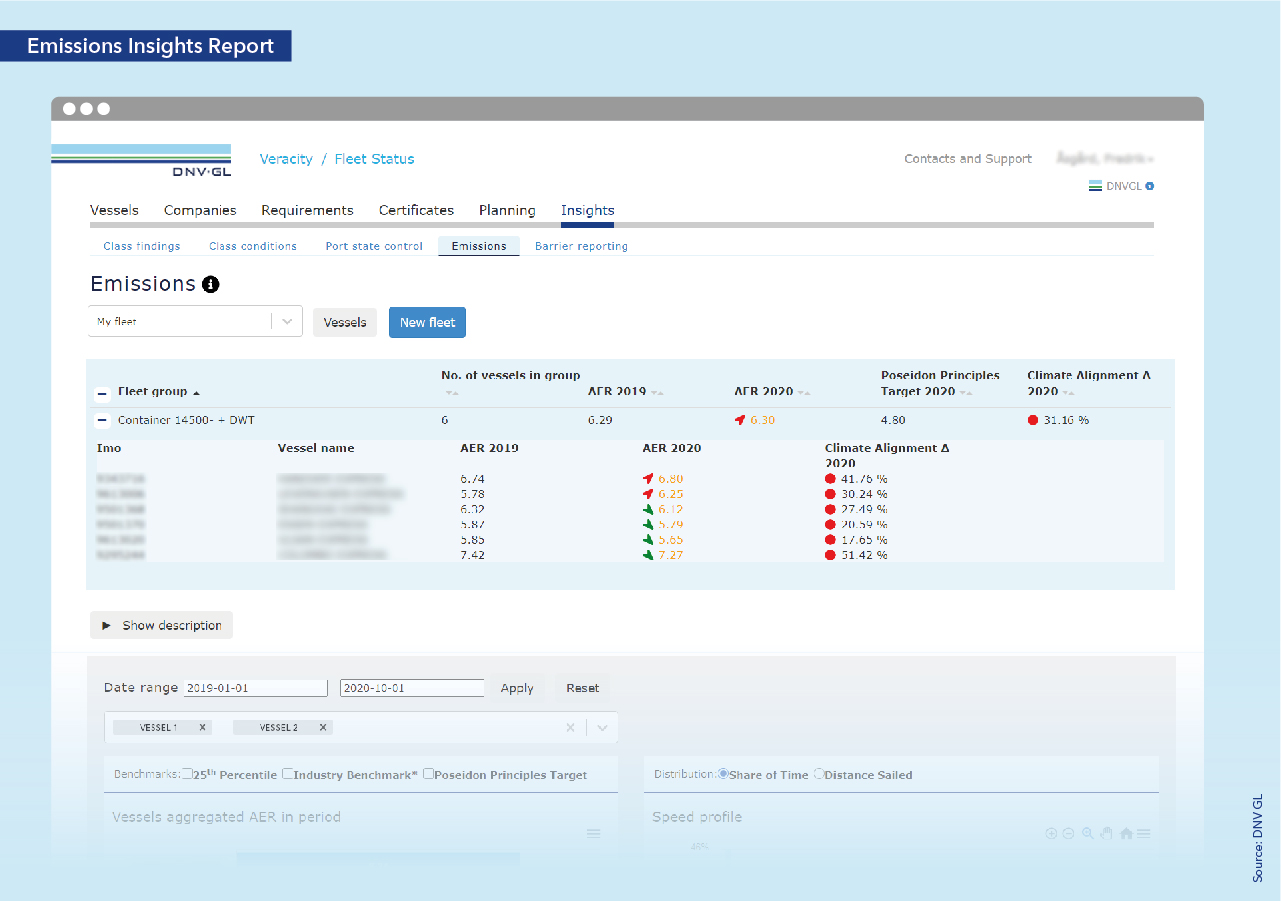Click the start date input field
1281x901 pixels.
point(256,688)
